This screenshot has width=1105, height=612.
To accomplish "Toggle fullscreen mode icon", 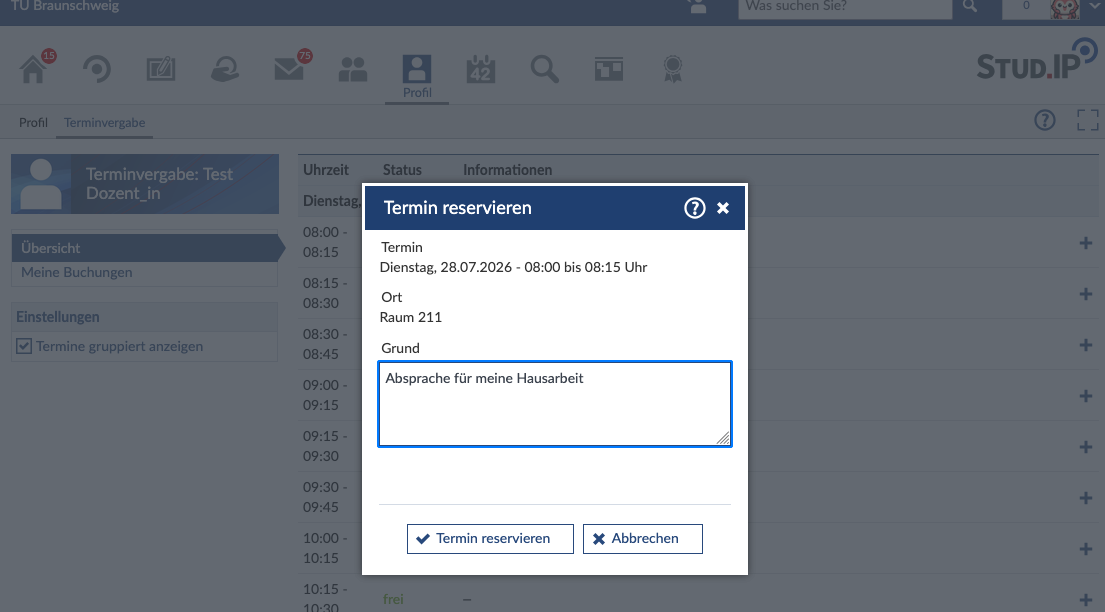I will tap(1087, 121).
